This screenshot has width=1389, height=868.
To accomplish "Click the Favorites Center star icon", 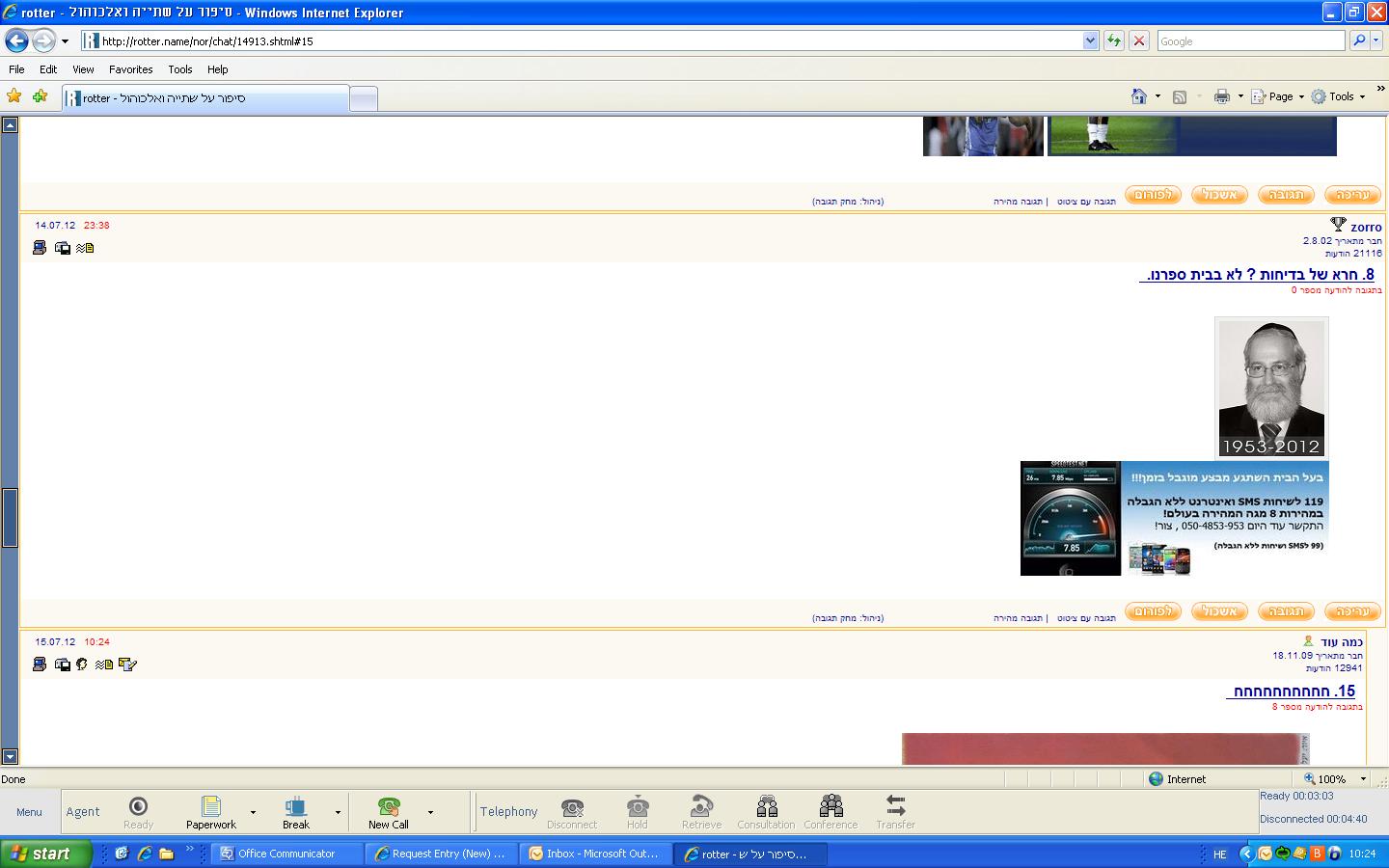I will [14, 96].
